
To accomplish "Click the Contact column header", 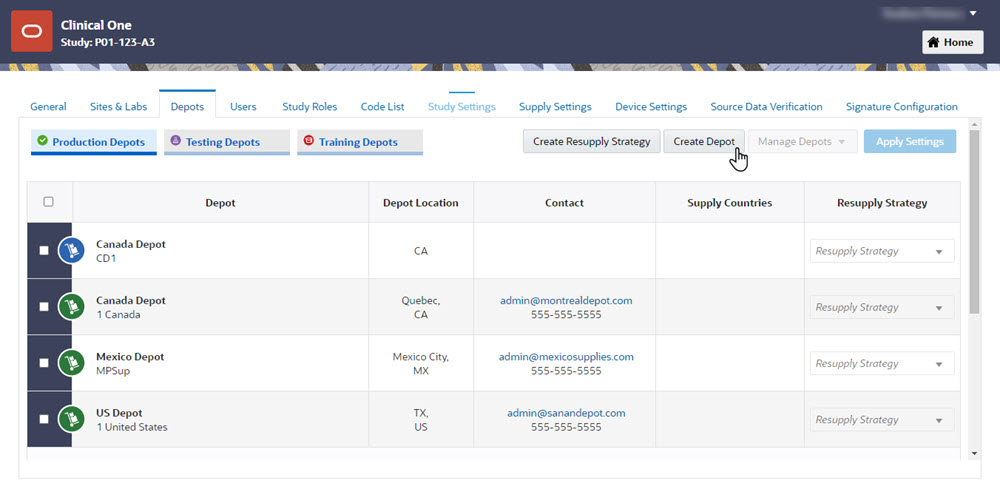I will pos(564,202).
